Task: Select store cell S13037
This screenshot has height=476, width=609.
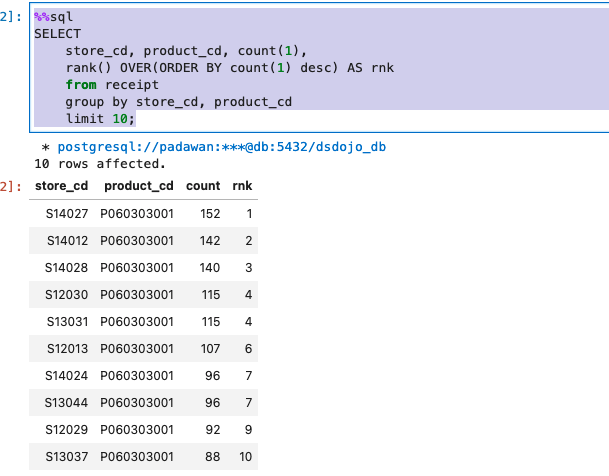Action: [66, 457]
